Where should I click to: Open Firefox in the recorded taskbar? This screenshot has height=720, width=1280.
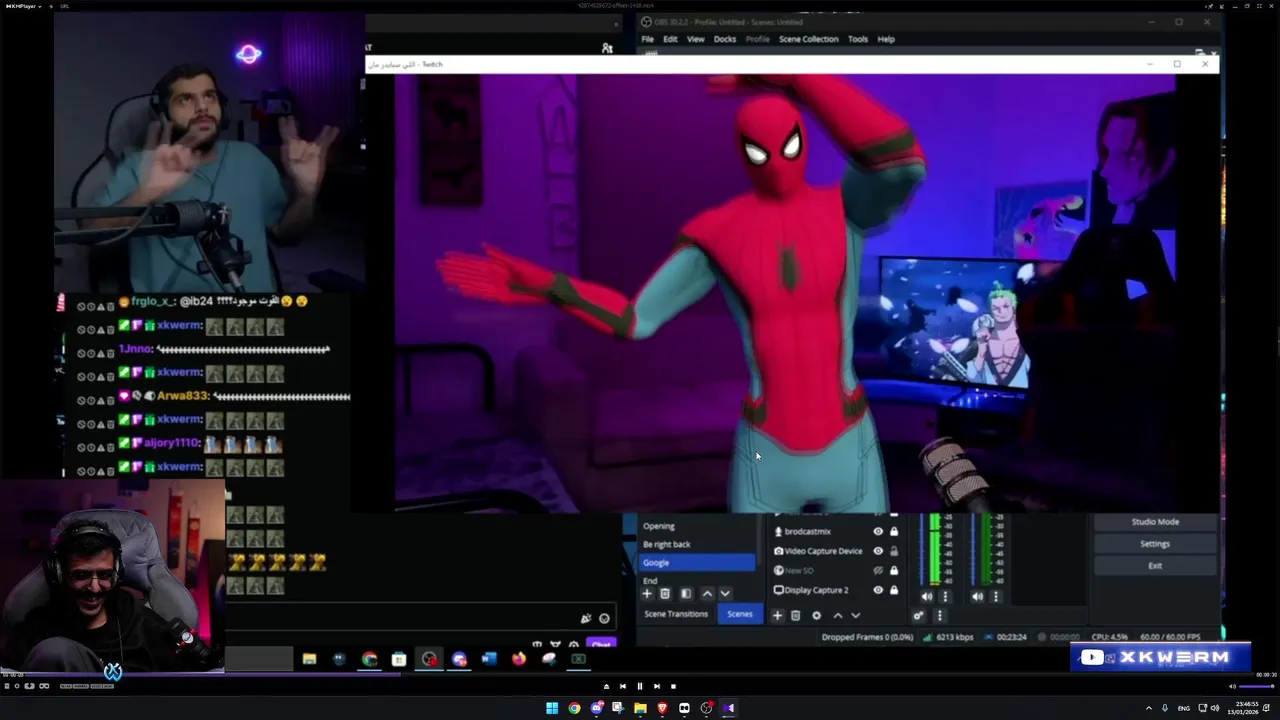click(x=518, y=659)
